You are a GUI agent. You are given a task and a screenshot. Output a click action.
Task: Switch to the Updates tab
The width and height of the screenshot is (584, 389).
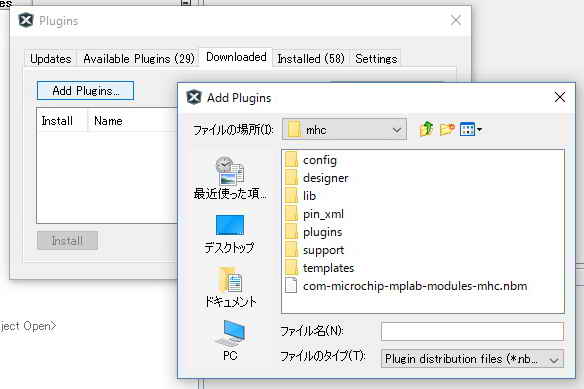point(51,58)
